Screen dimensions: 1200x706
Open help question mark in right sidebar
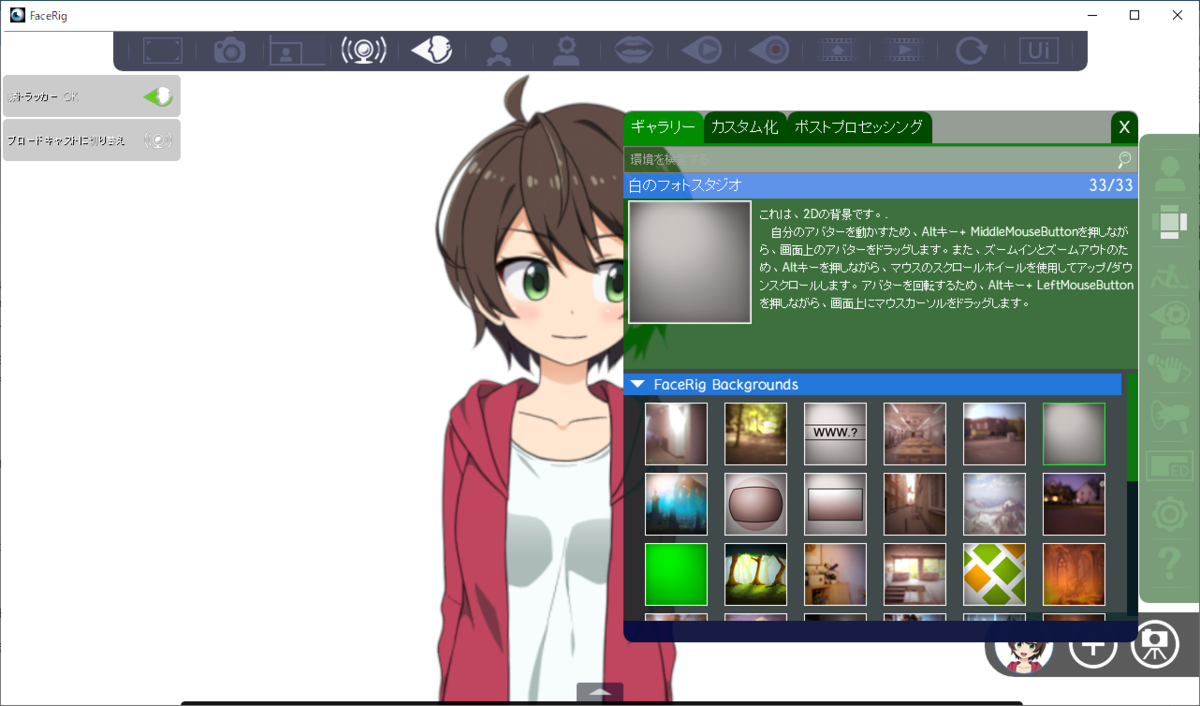coord(1169,564)
